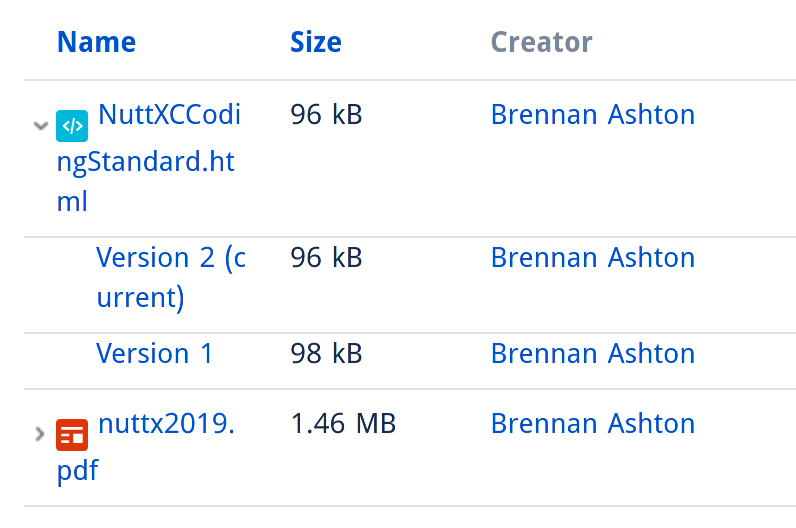Click Brennan Ashton beside Version 1

tap(592, 353)
